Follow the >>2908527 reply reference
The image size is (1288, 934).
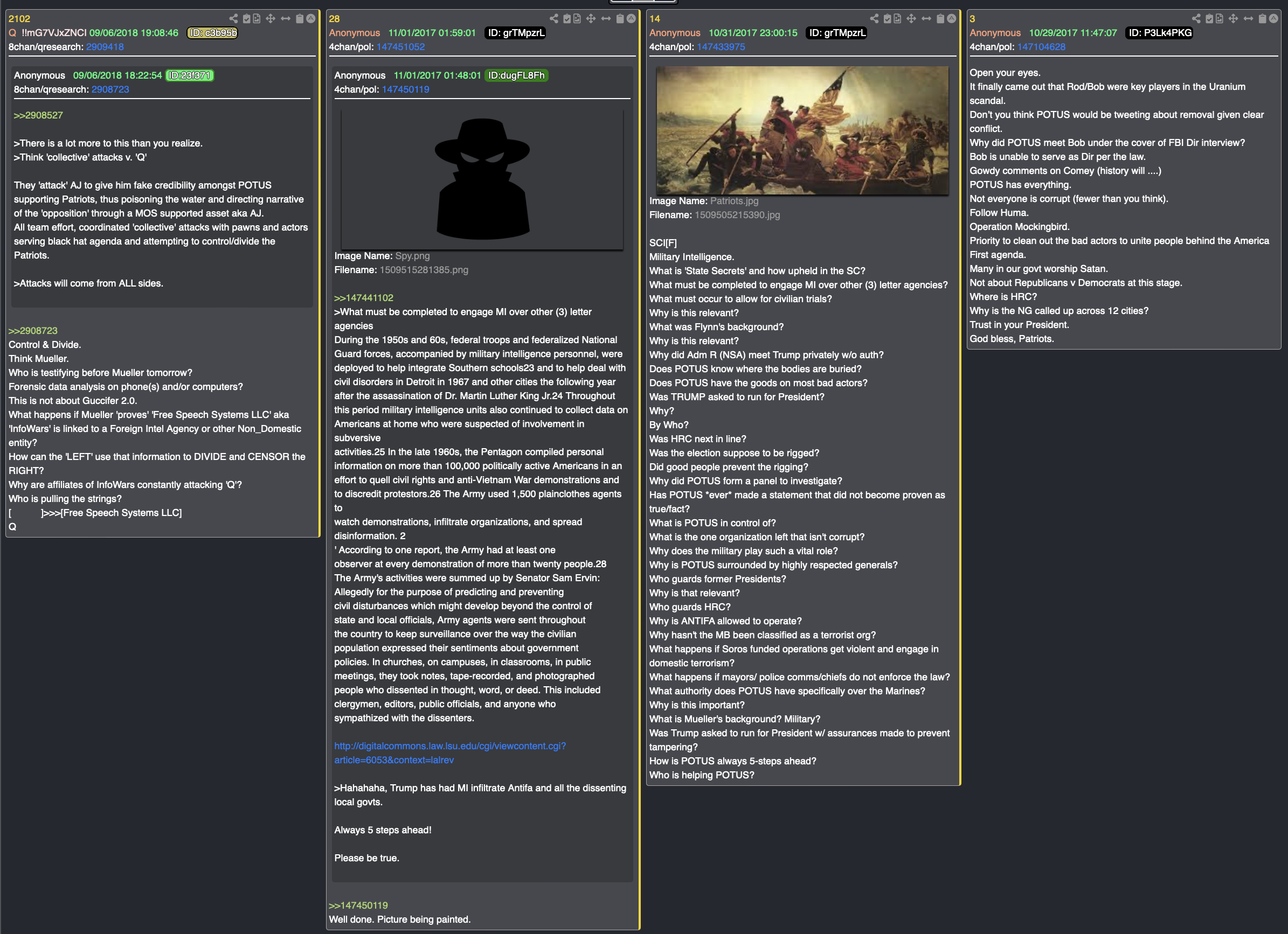point(39,115)
